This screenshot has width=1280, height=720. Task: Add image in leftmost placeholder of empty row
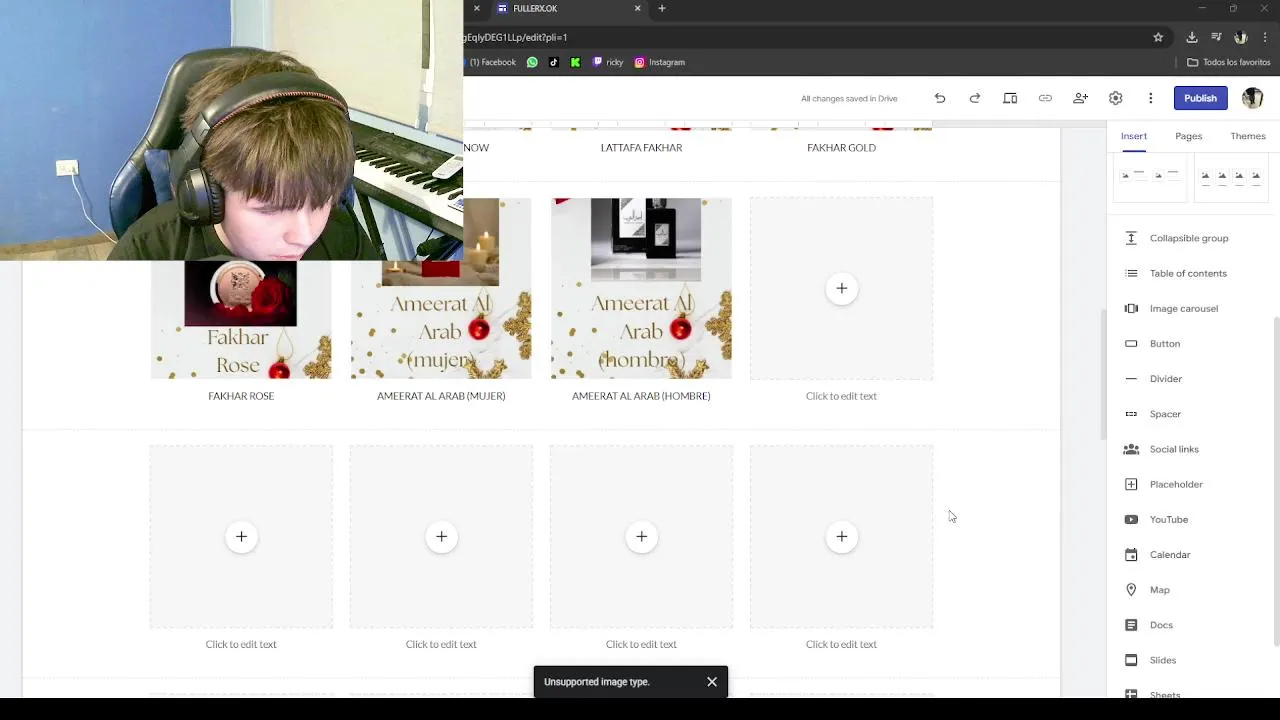[241, 537]
